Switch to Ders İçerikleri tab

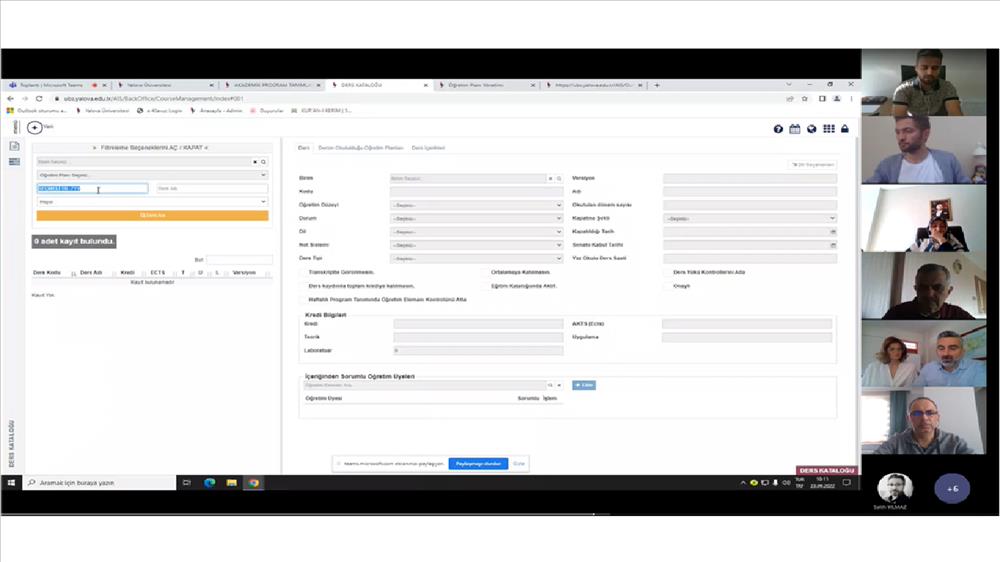(428, 148)
